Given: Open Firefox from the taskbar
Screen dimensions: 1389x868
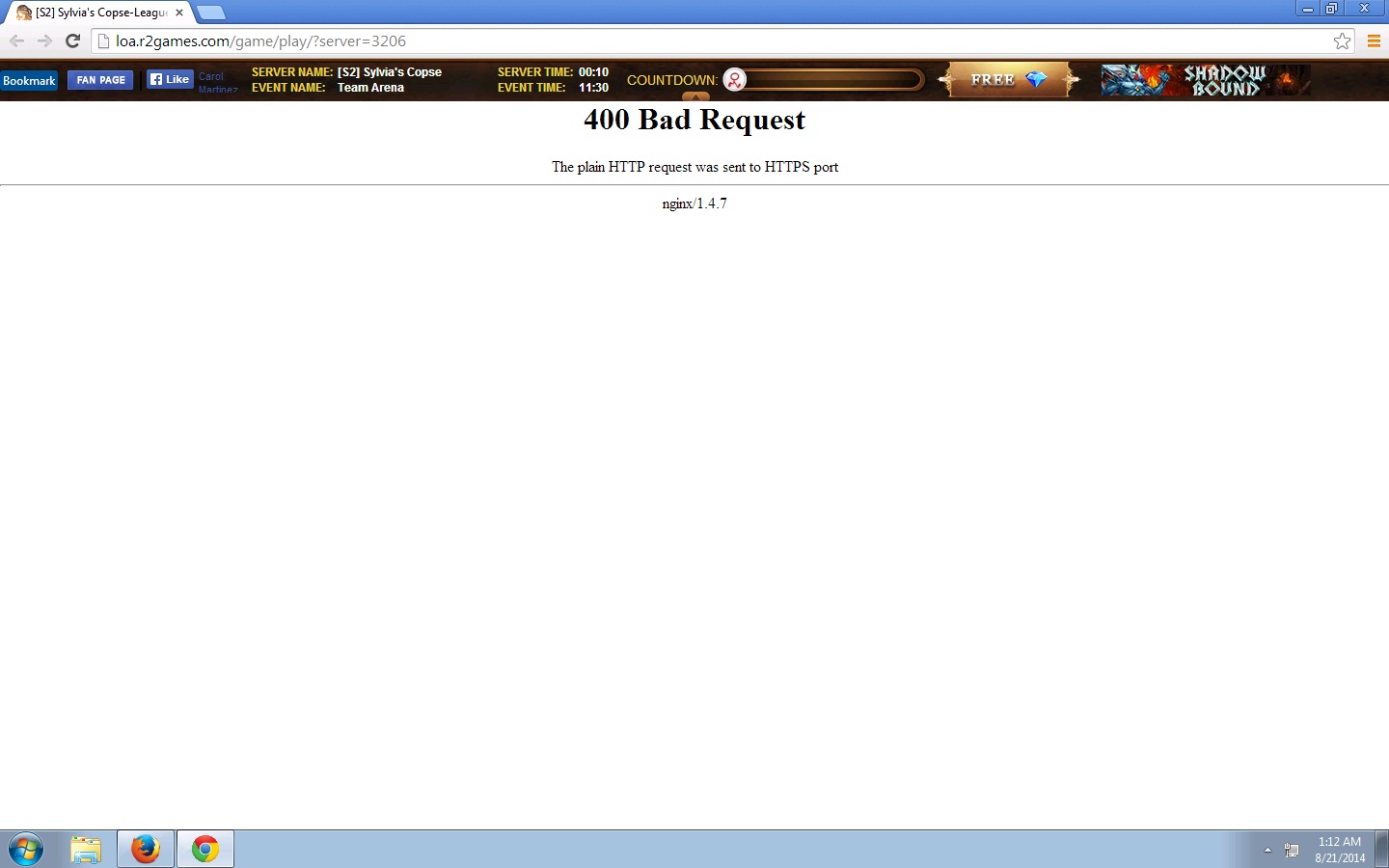Looking at the screenshot, I should [x=146, y=849].
